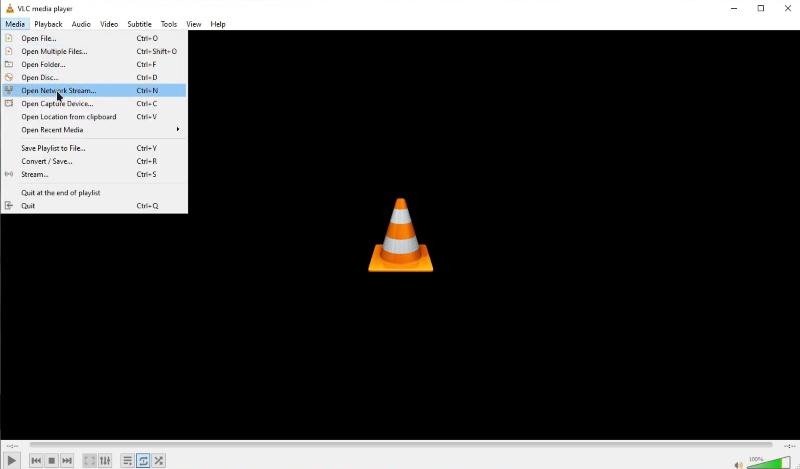Choose Open Multiple Files... entry
The image size is (800, 469).
94,52
